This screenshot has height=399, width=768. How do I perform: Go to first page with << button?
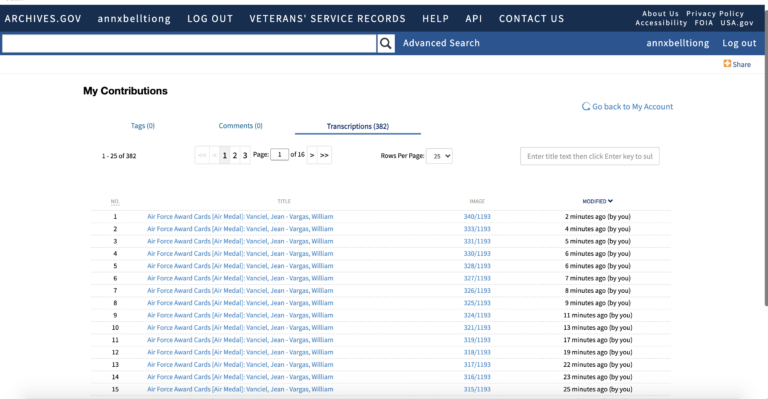202,155
